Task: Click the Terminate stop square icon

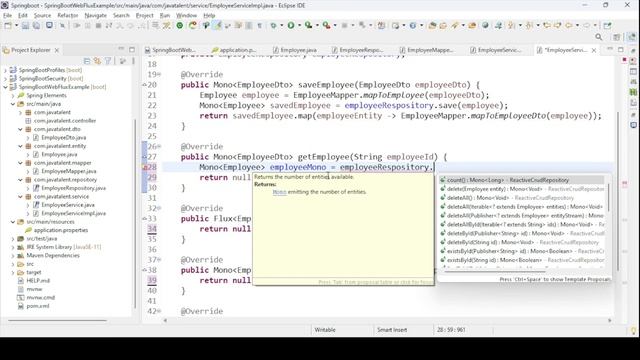Action: (98, 25)
